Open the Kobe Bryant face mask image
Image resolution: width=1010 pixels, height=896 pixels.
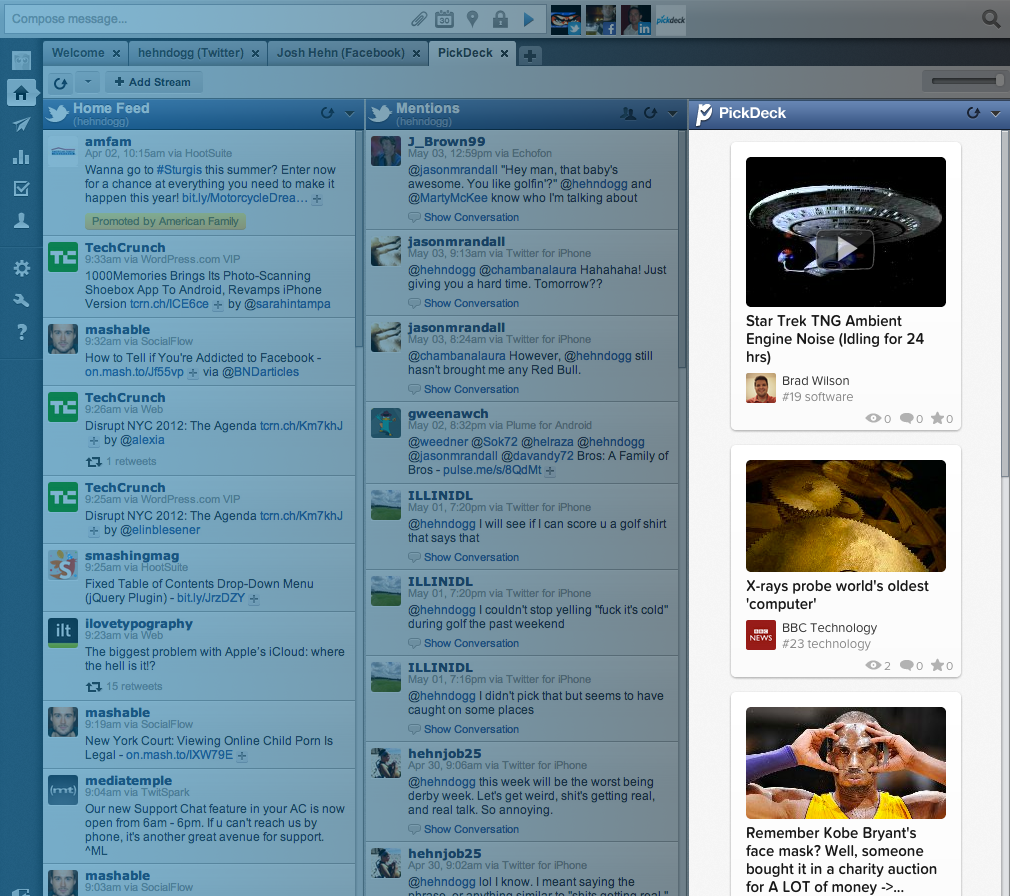click(846, 763)
